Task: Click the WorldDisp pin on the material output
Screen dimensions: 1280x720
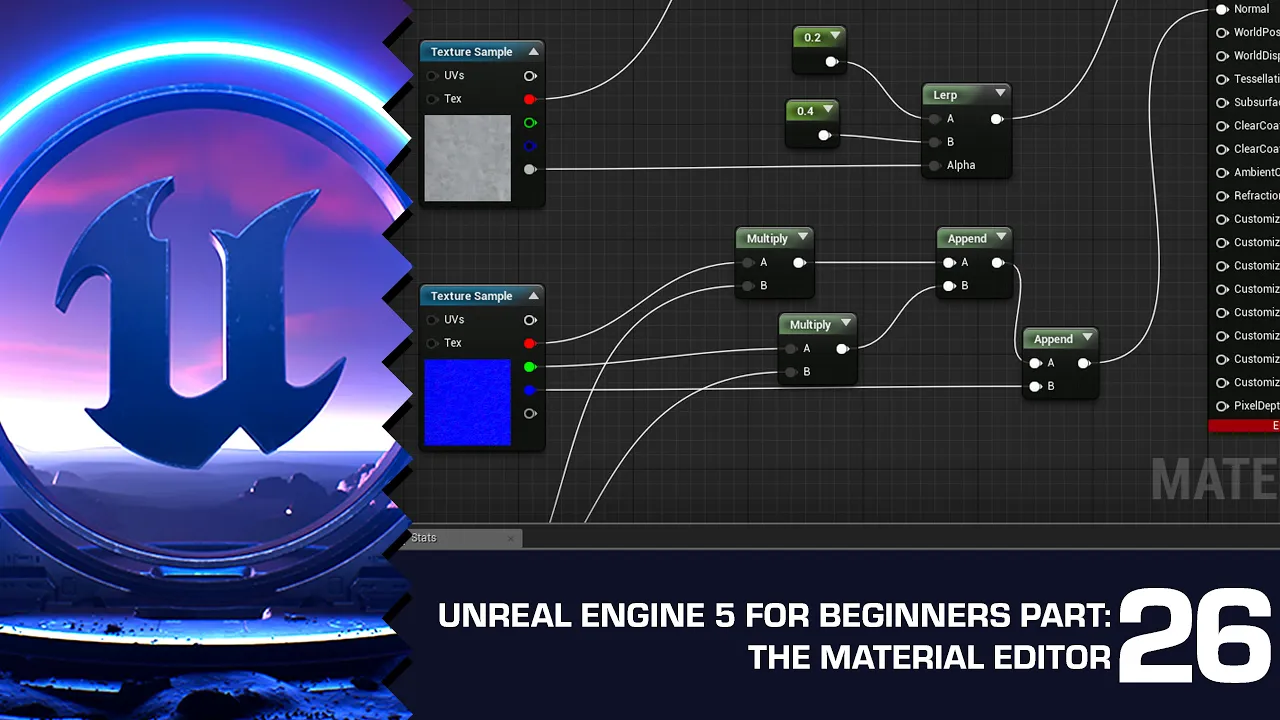Action: pos(1222,56)
